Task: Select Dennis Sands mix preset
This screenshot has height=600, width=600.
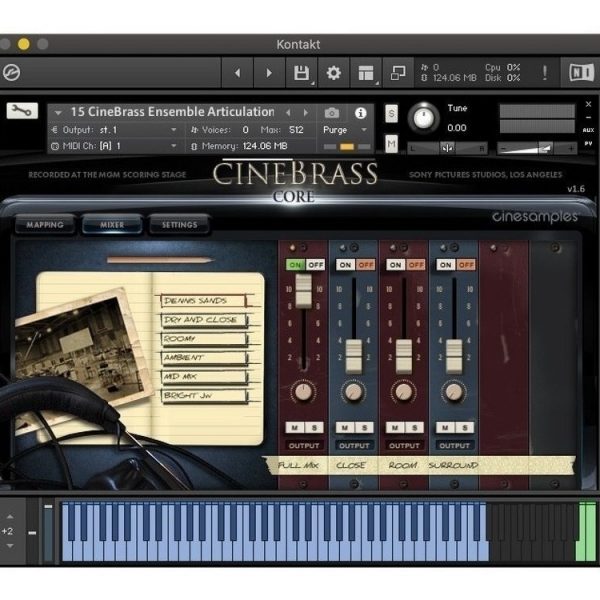Action: (204, 300)
